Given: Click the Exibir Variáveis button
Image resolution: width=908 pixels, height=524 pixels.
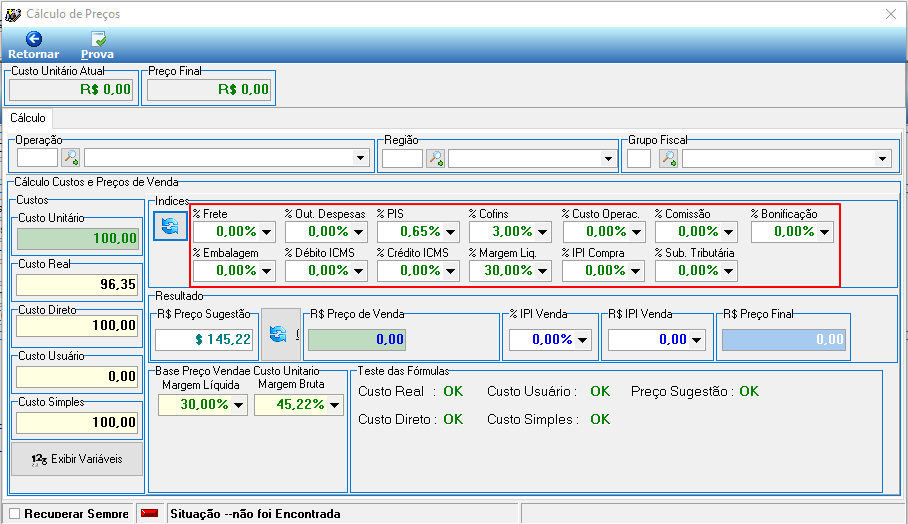Looking at the screenshot, I should click(77, 459).
